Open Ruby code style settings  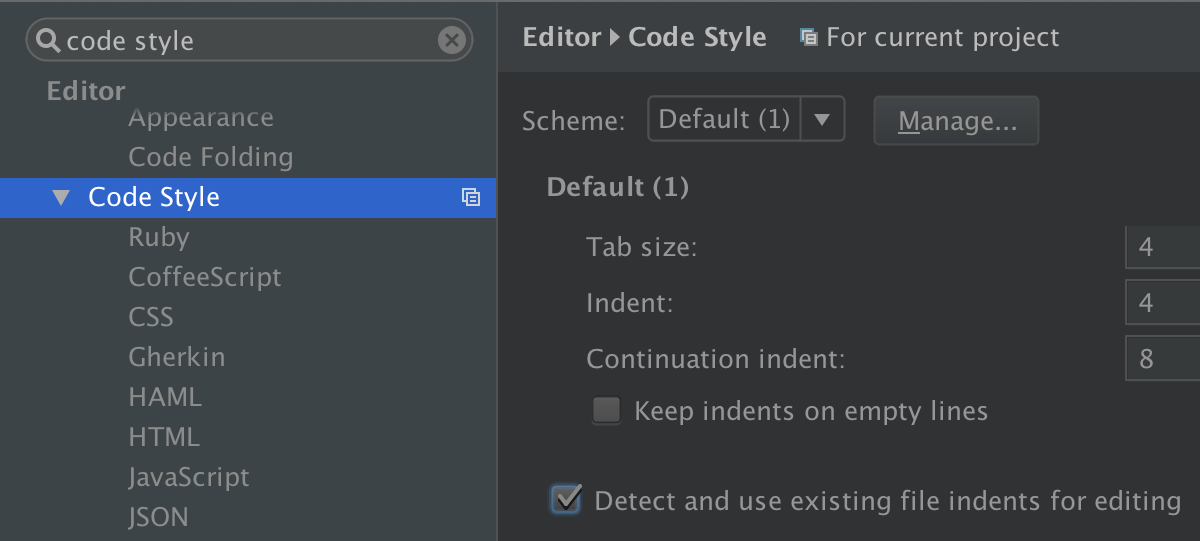(159, 237)
